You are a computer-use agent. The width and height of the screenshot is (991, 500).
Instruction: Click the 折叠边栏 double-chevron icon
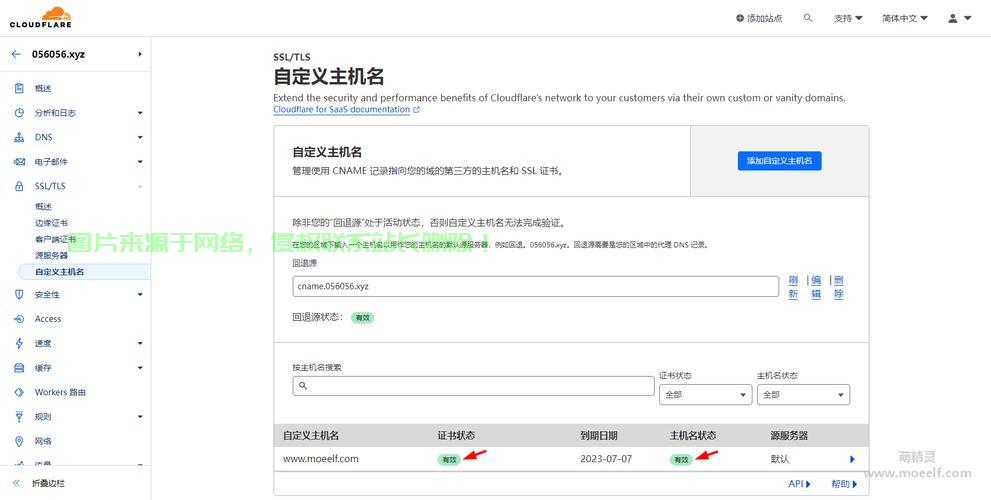coord(16,483)
